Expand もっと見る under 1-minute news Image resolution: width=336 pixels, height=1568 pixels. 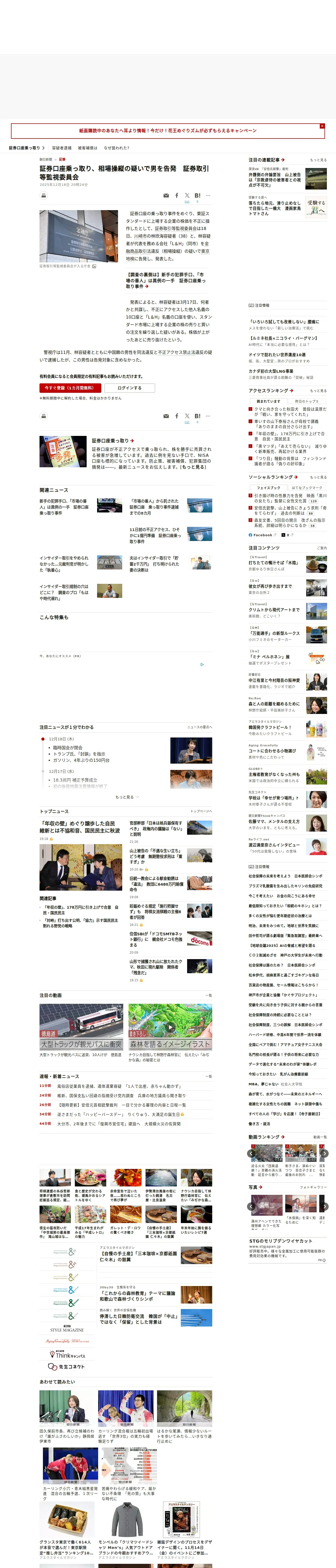click(127, 797)
